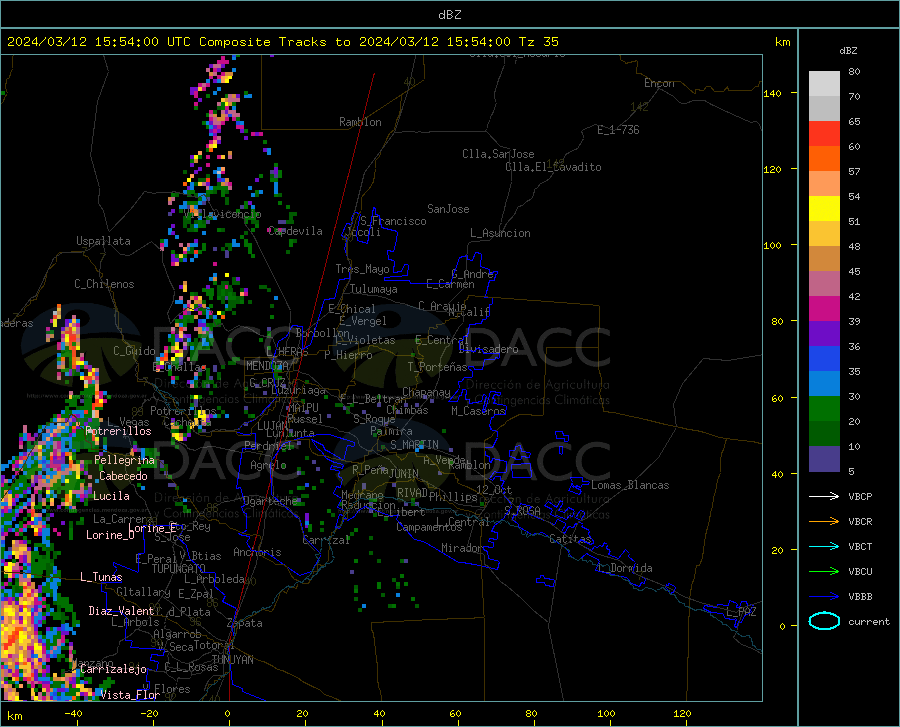Select the blue 35 dBZ color swatch
The height and width of the screenshot is (727, 900).
click(824, 359)
